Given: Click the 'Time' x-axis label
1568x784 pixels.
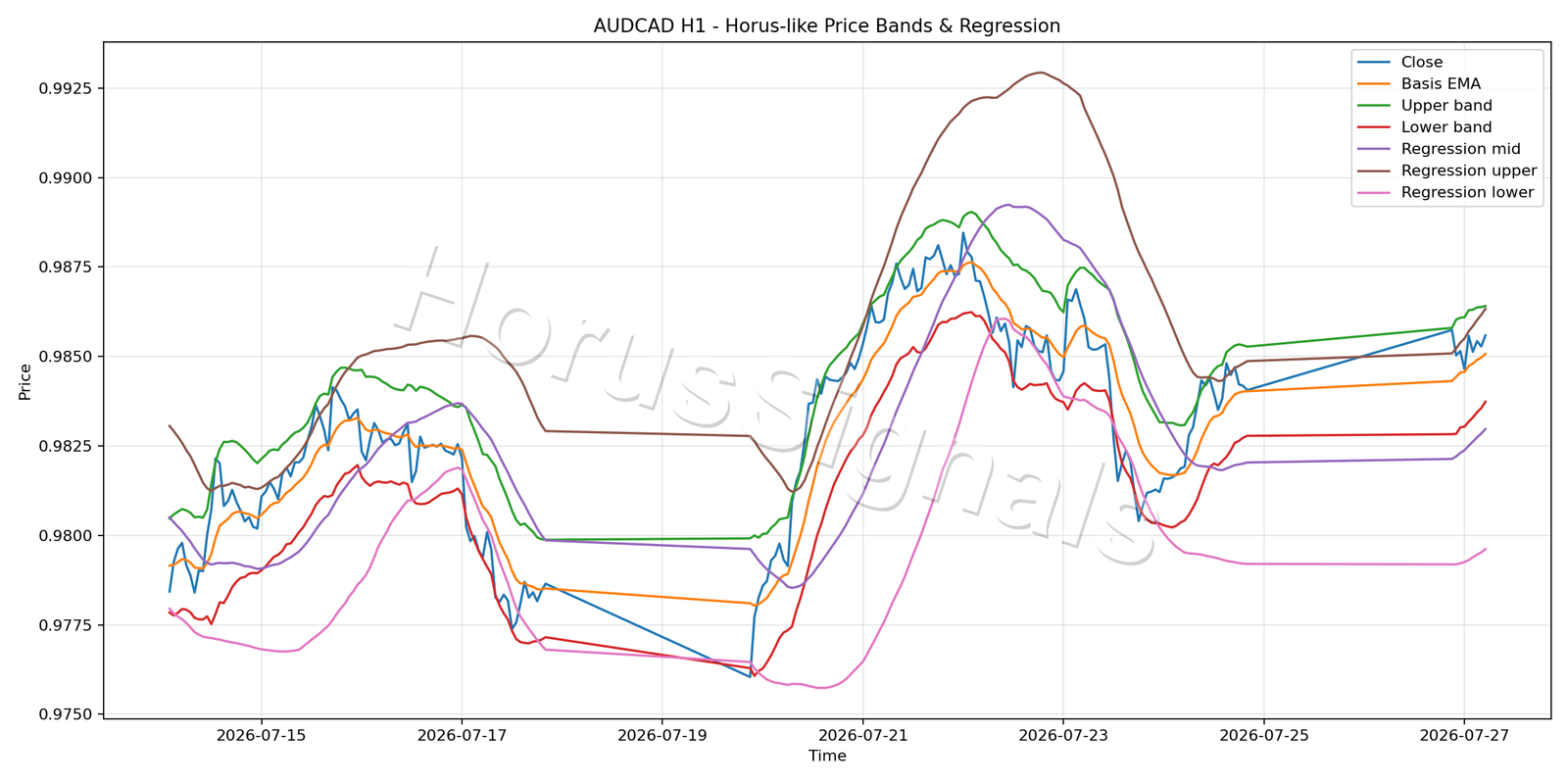Looking at the screenshot, I should coord(827,756).
